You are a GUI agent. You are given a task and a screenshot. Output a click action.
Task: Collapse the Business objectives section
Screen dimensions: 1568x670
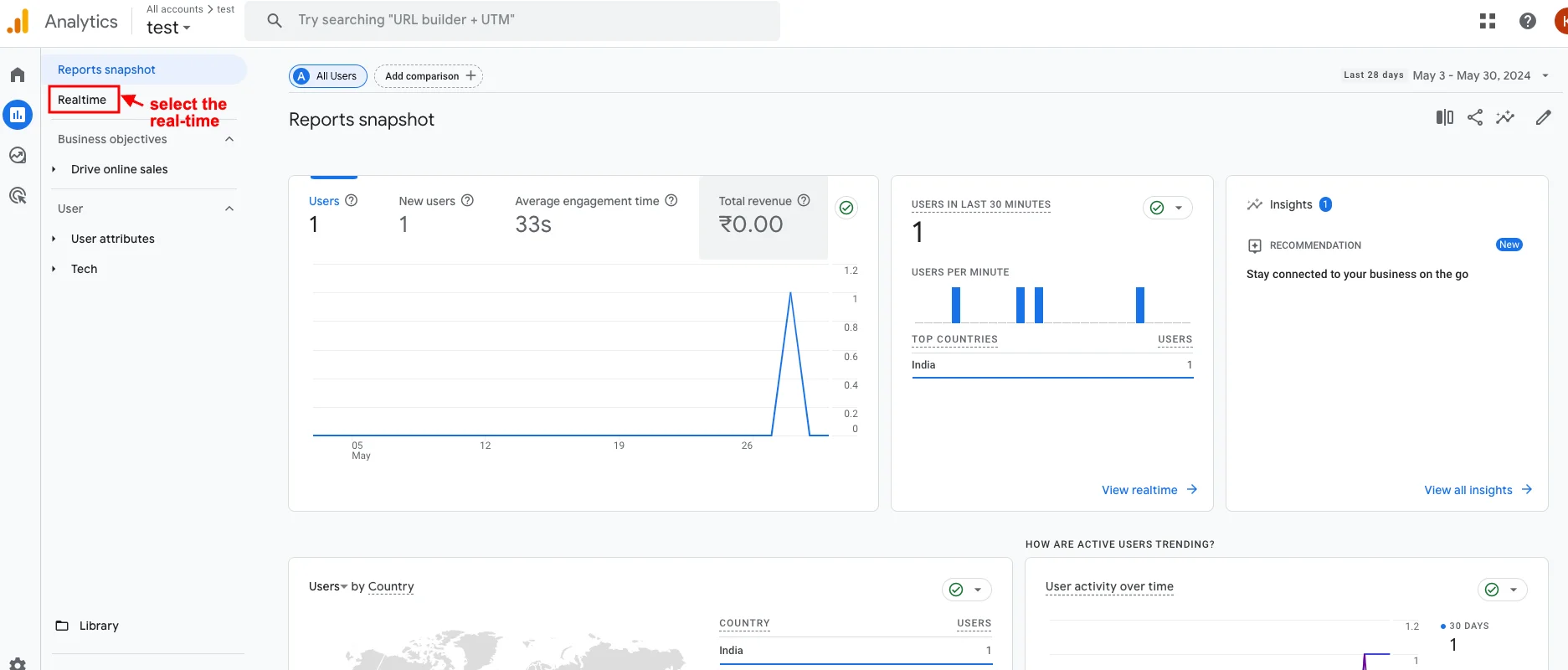point(229,139)
